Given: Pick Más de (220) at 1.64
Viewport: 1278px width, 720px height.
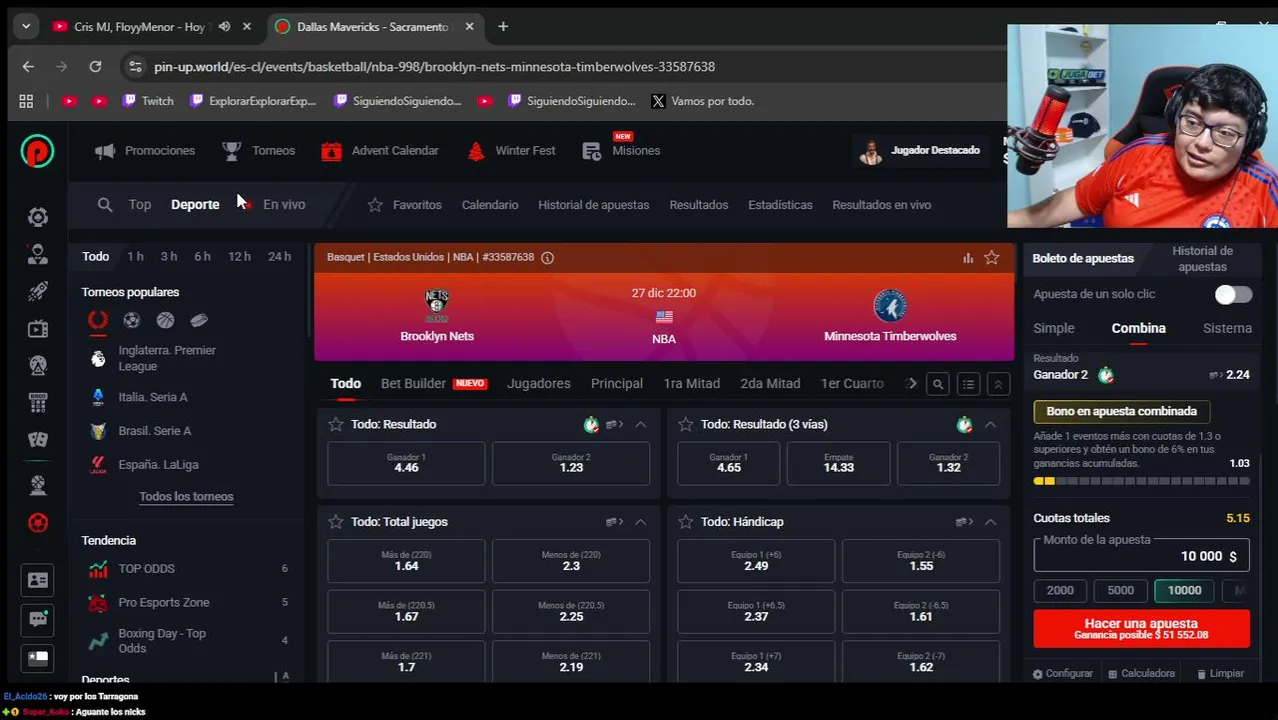Looking at the screenshot, I should 406,561.
